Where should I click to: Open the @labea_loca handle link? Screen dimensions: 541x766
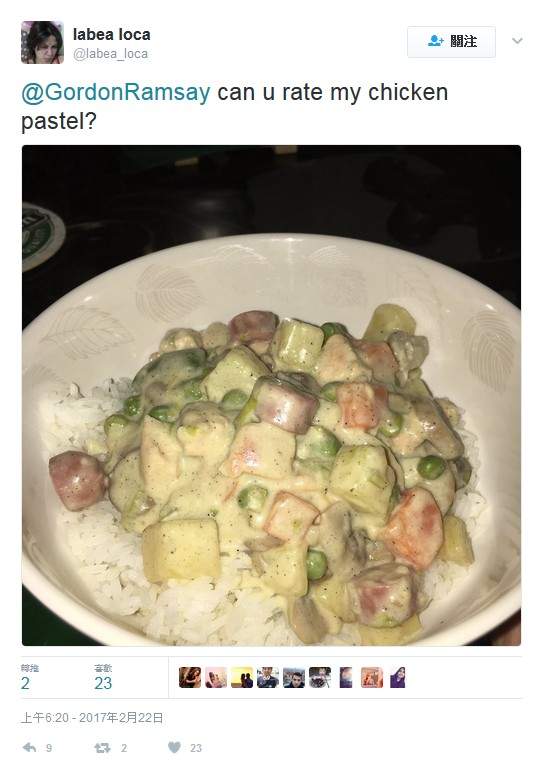[x=110, y=54]
